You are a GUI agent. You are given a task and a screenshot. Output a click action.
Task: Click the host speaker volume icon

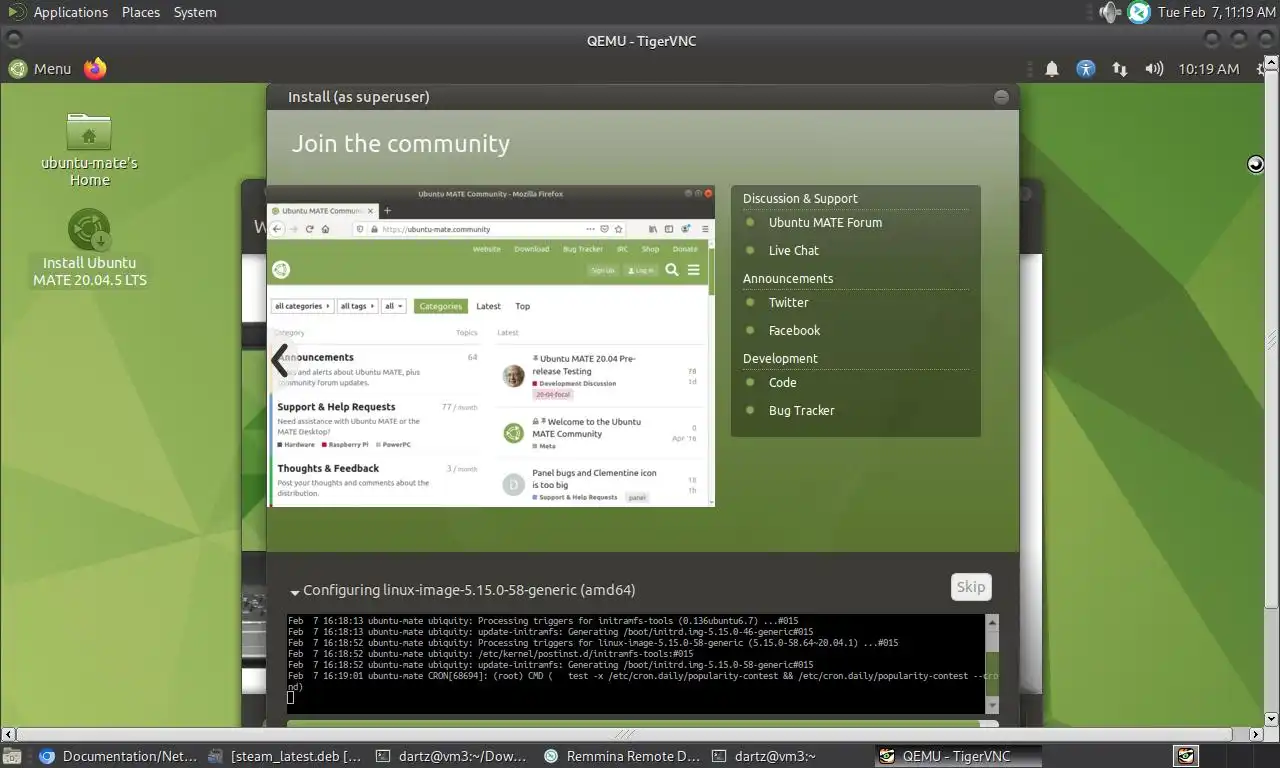[x=1110, y=12]
